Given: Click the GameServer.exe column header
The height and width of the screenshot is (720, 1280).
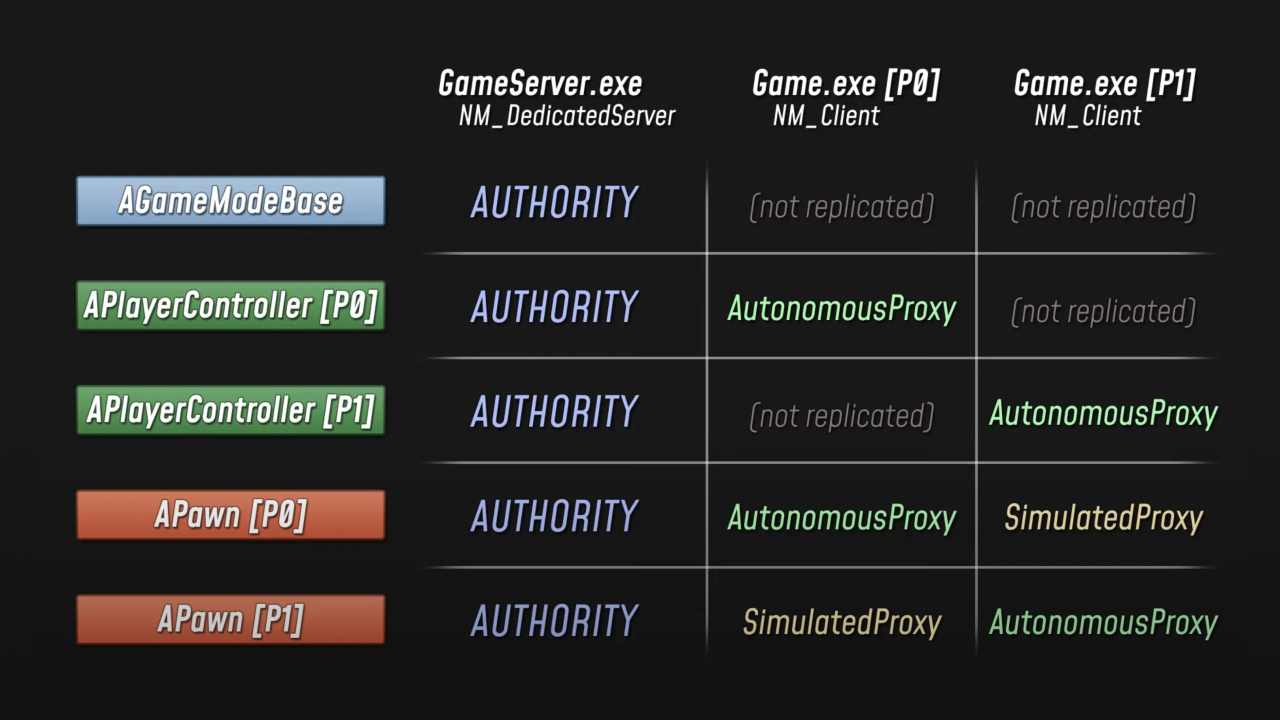Looking at the screenshot, I should [540, 84].
